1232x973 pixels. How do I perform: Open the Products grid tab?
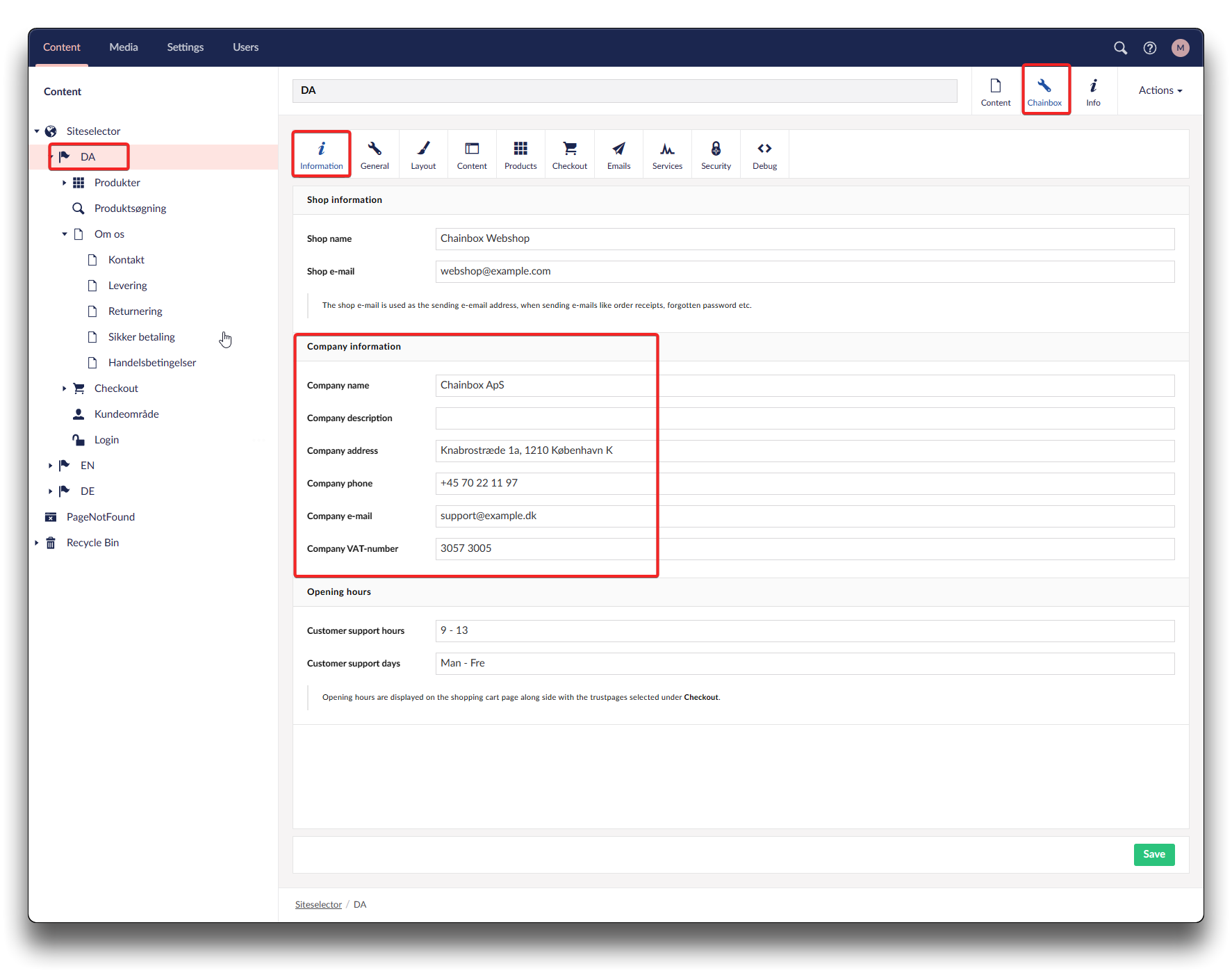(520, 154)
